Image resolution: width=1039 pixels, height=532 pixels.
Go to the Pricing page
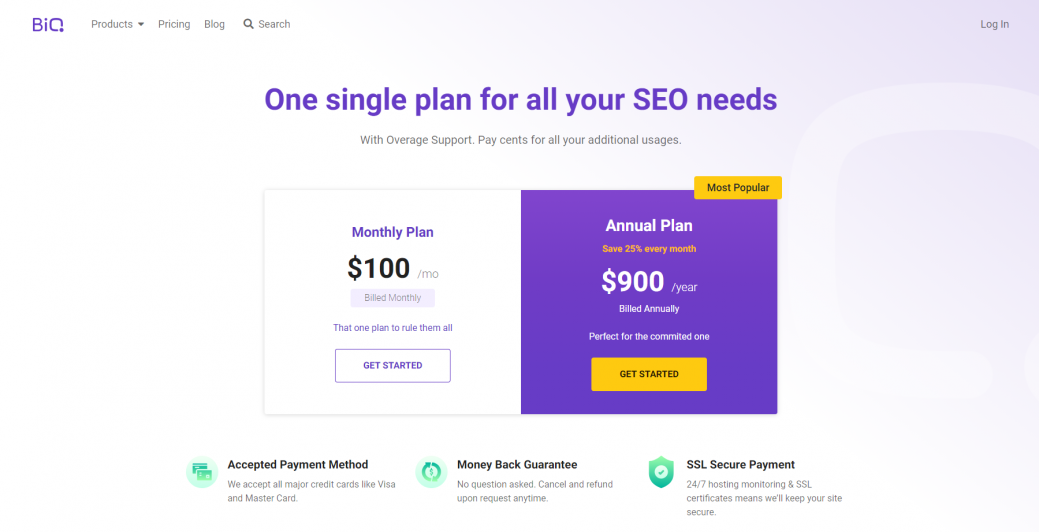click(174, 24)
